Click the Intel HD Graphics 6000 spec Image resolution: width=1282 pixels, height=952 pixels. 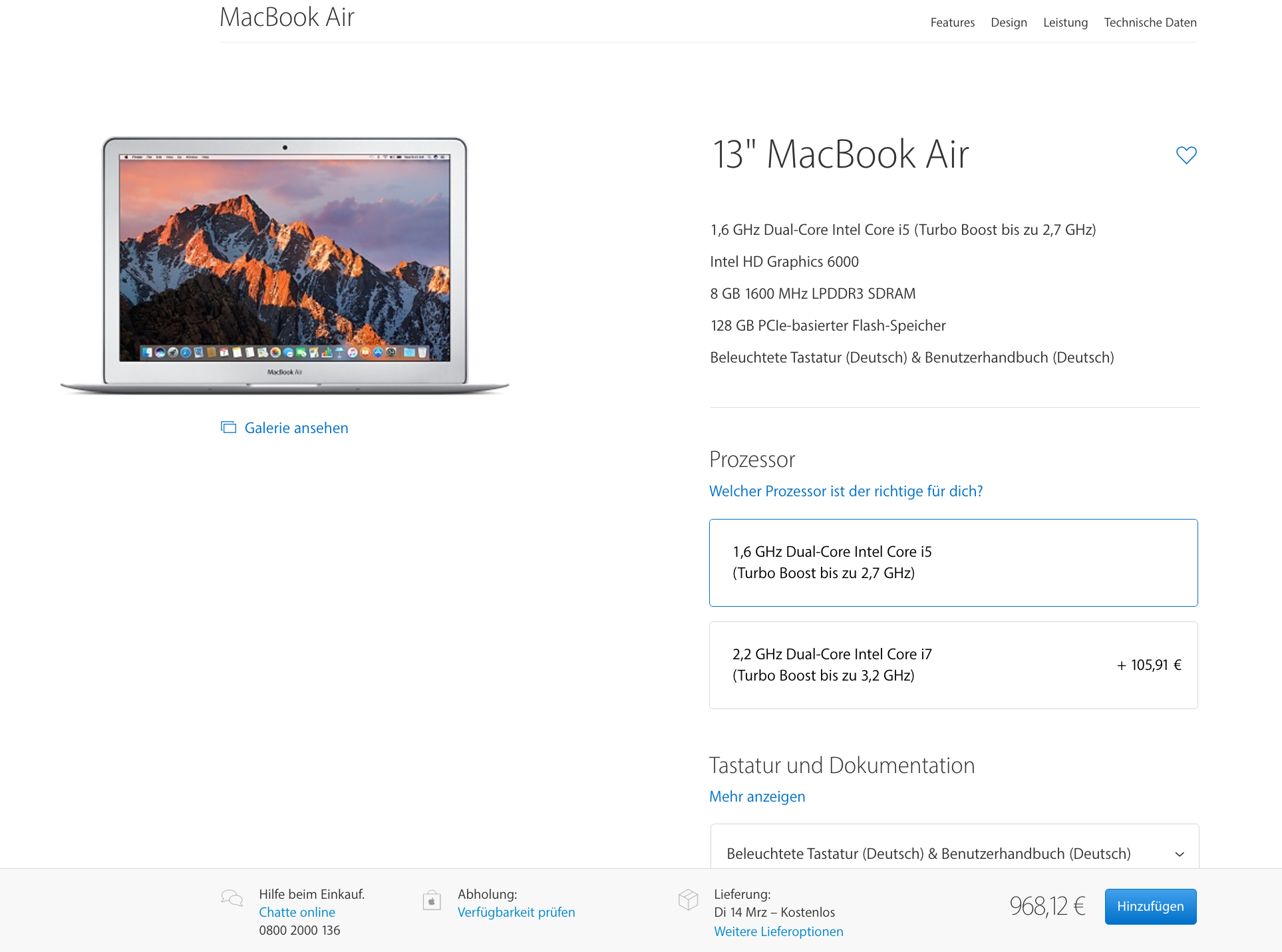point(784,261)
